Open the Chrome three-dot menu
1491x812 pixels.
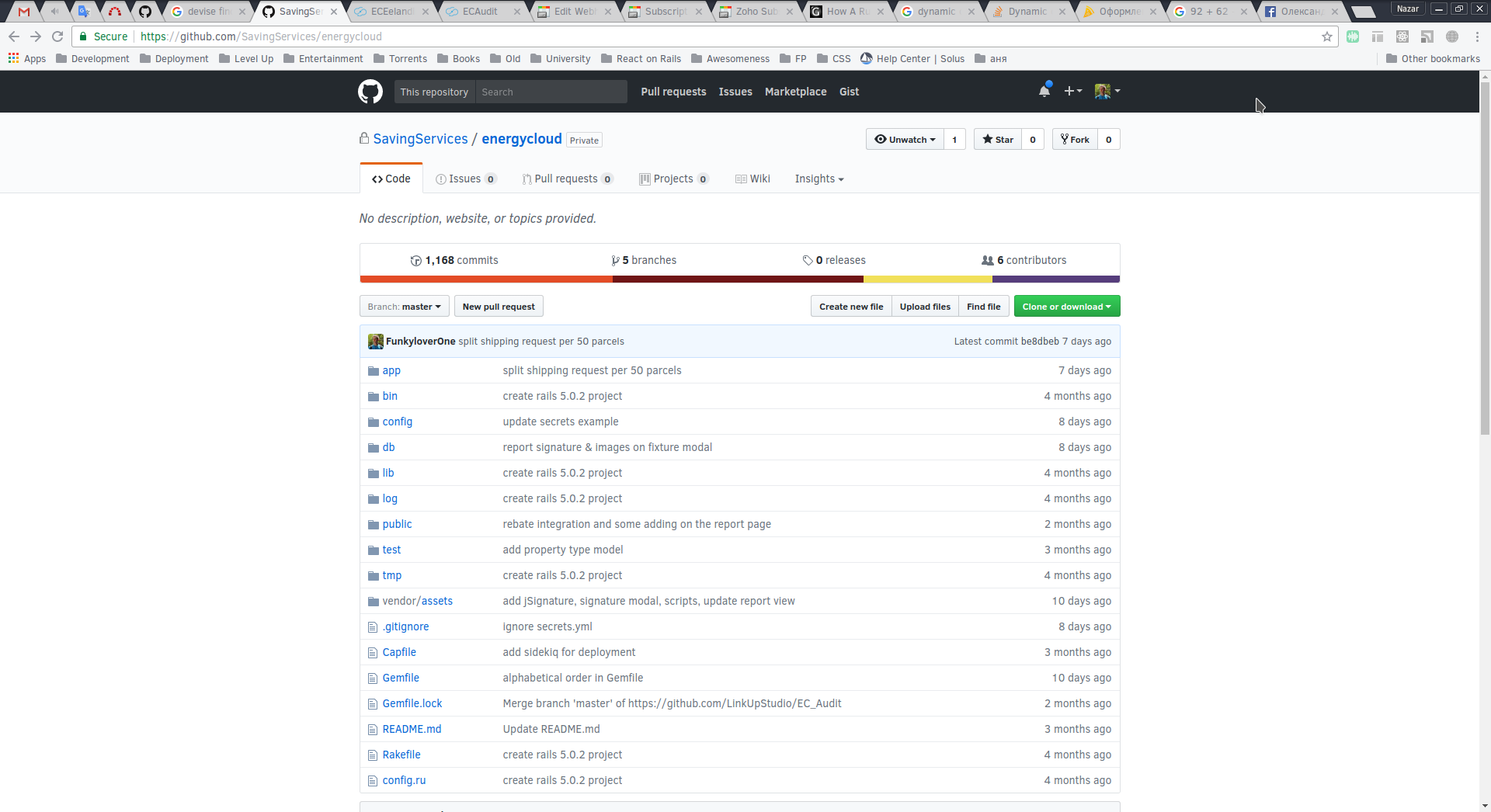pos(1477,36)
